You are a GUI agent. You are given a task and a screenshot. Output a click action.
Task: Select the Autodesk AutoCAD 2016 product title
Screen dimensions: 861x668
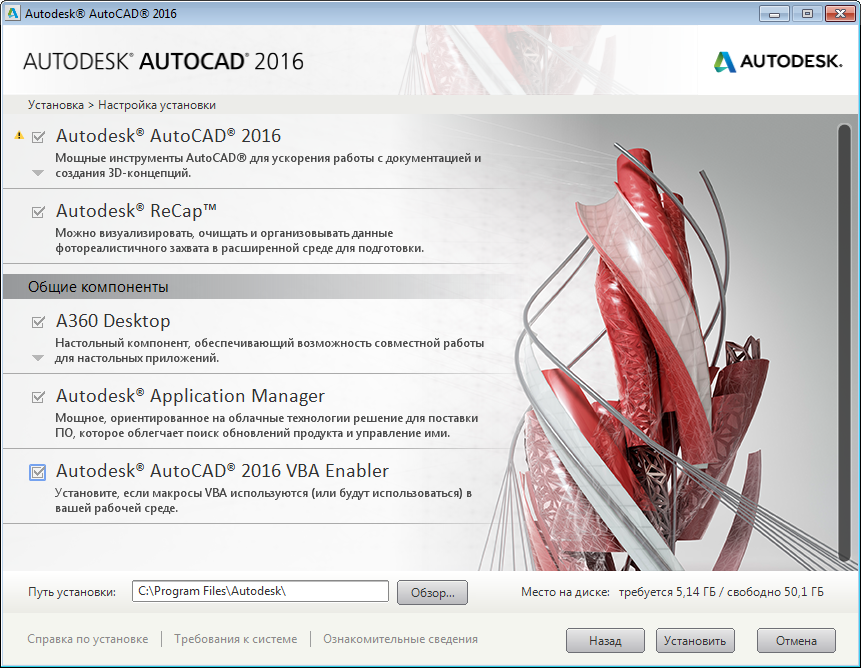(169, 136)
